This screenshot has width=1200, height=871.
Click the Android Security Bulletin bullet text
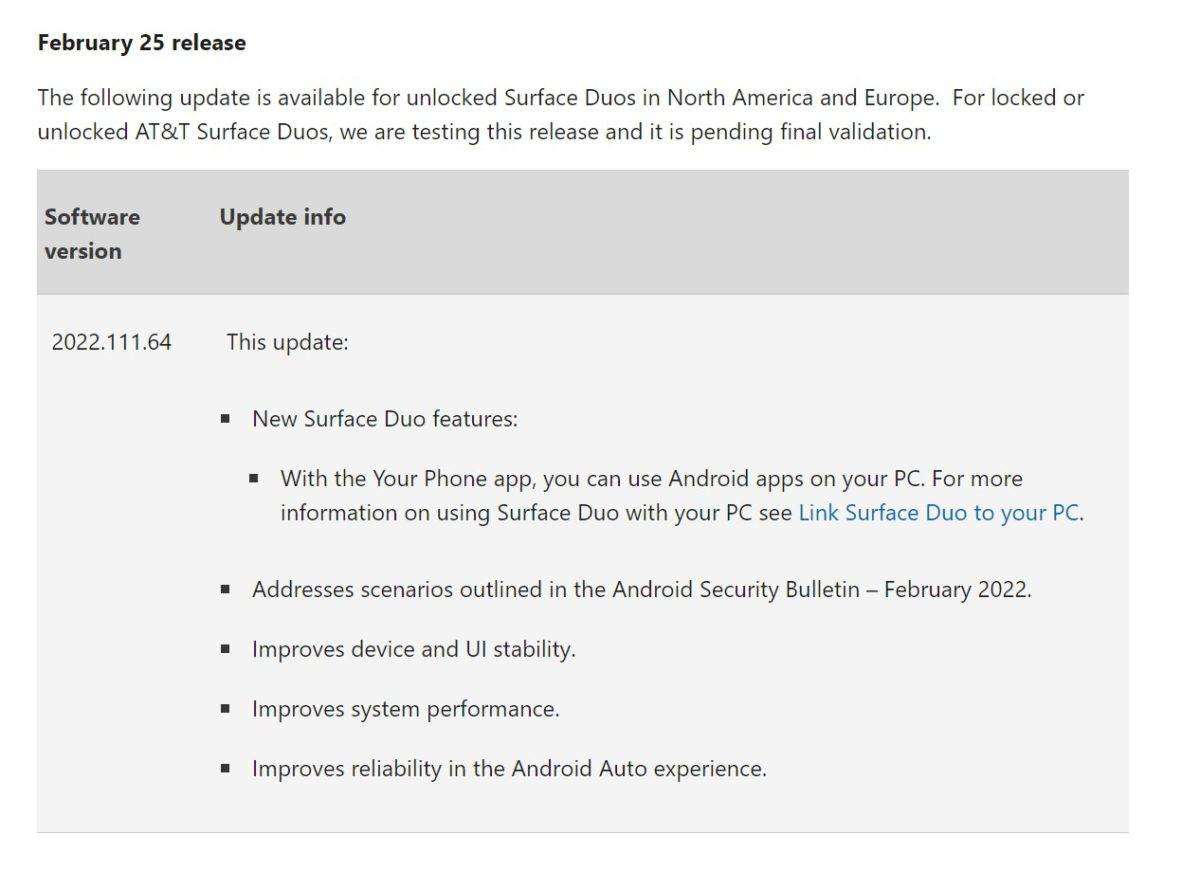[x=640, y=589]
